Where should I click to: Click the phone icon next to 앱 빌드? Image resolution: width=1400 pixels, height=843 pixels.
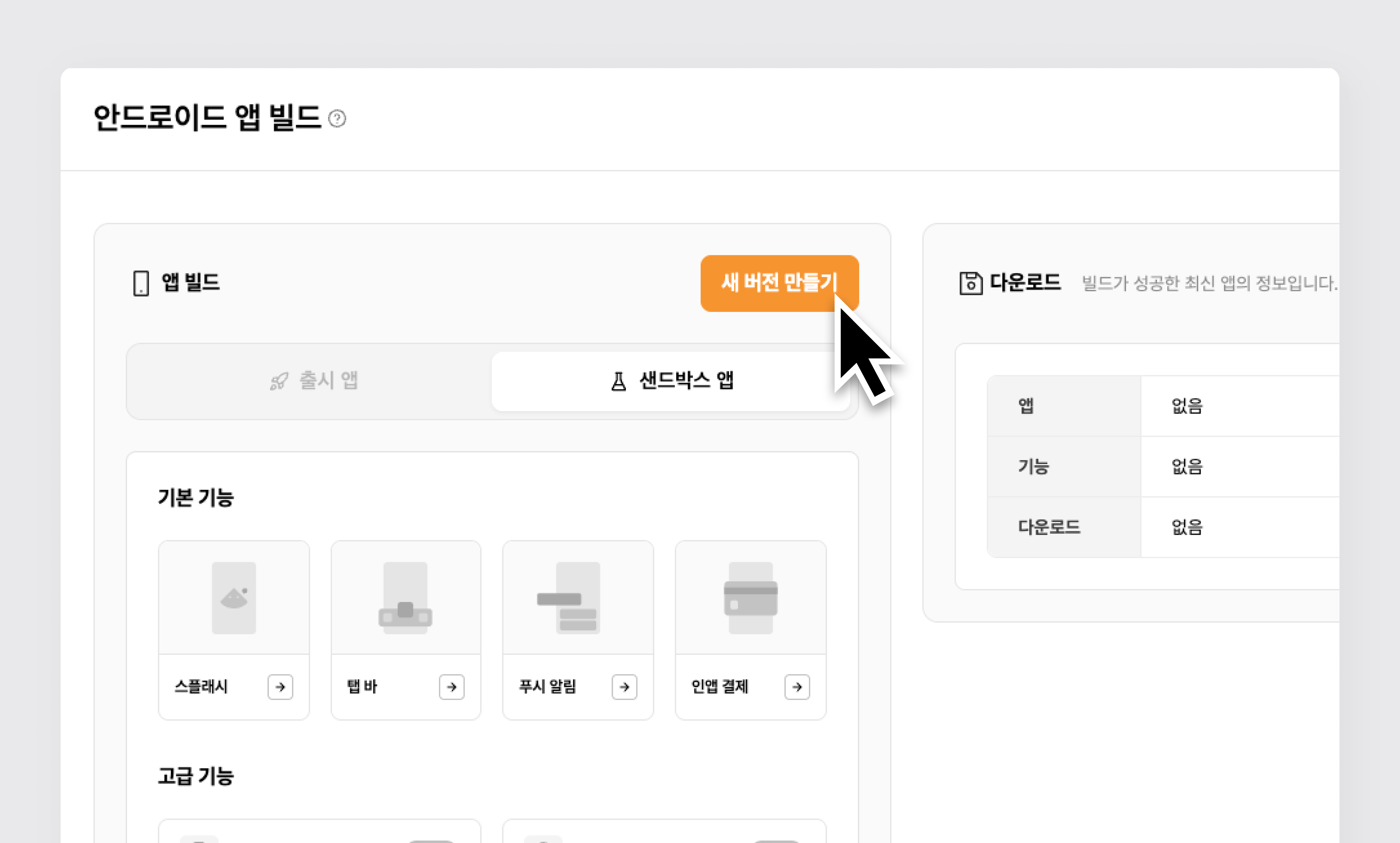point(141,283)
